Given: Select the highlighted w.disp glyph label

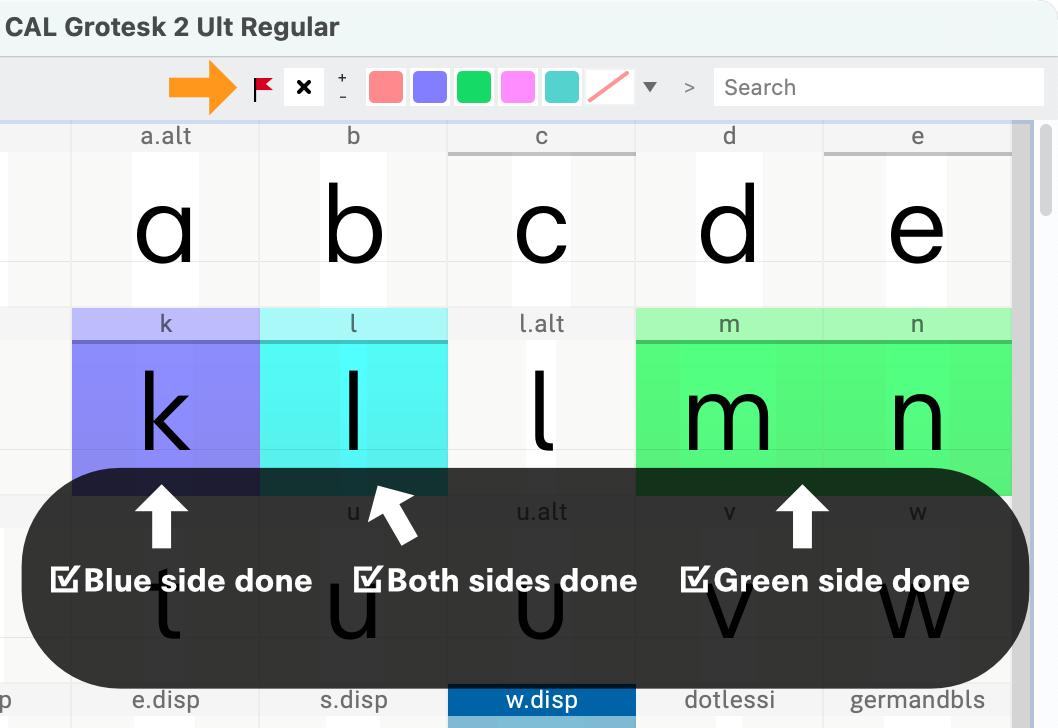Looking at the screenshot, I should click(x=542, y=700).
